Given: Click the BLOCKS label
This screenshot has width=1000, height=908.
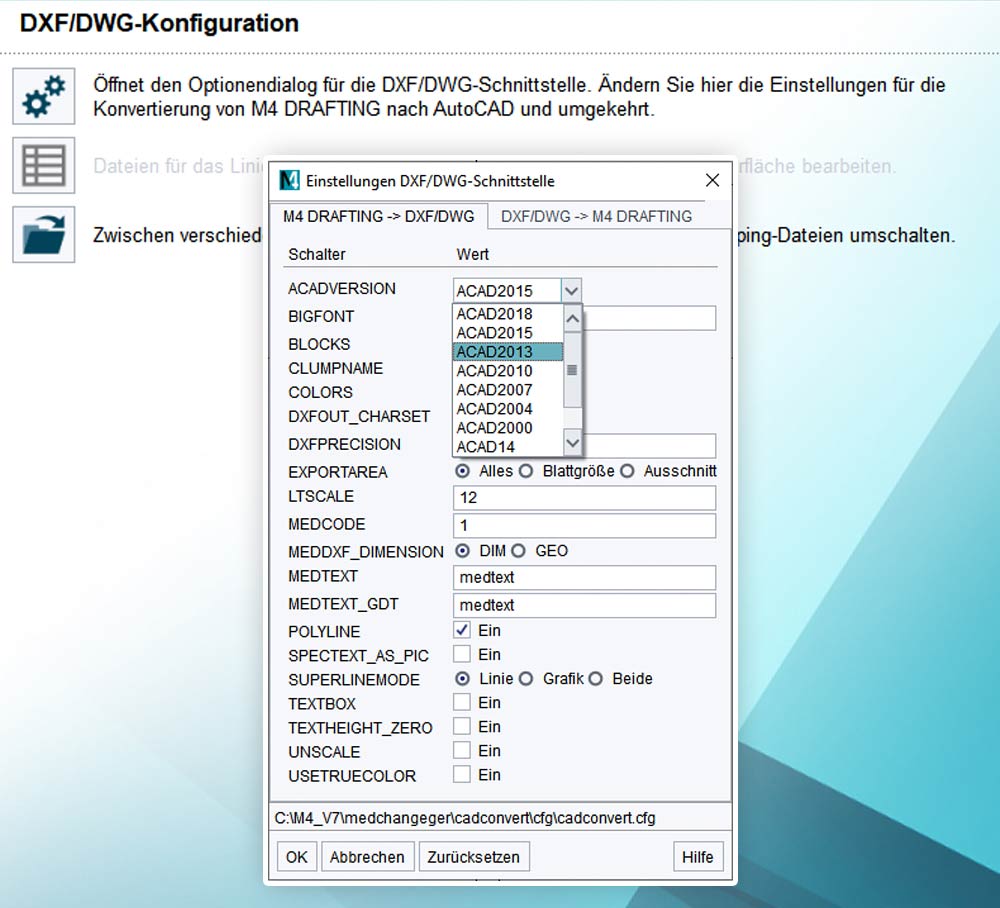Looking at the screenshot, I should tap(319, 344).
